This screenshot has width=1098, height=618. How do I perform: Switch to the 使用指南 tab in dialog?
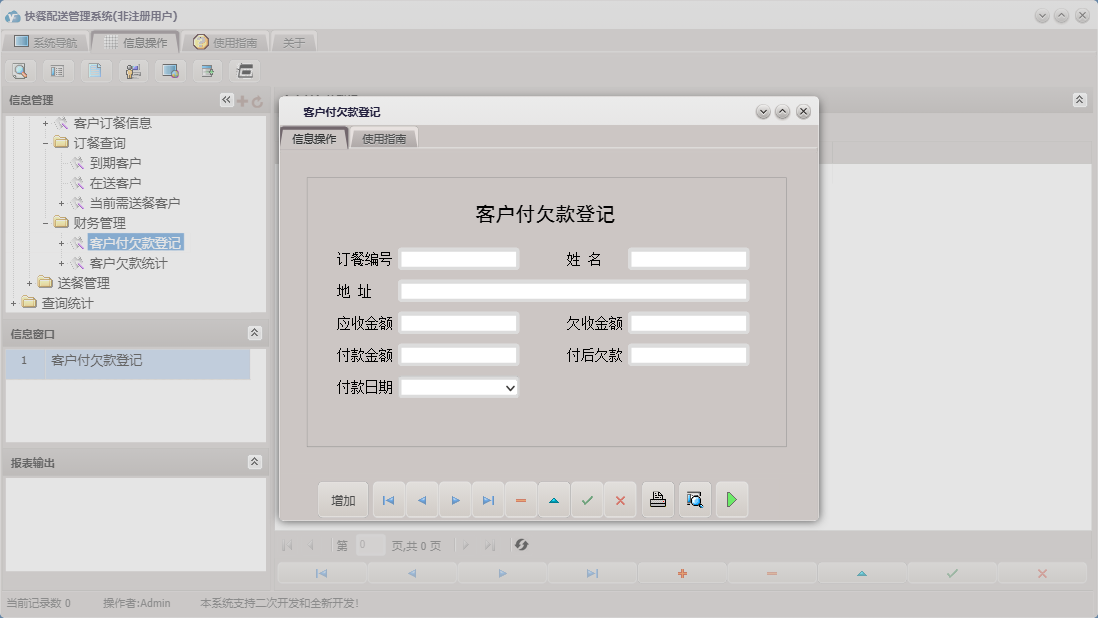[384, 139]
